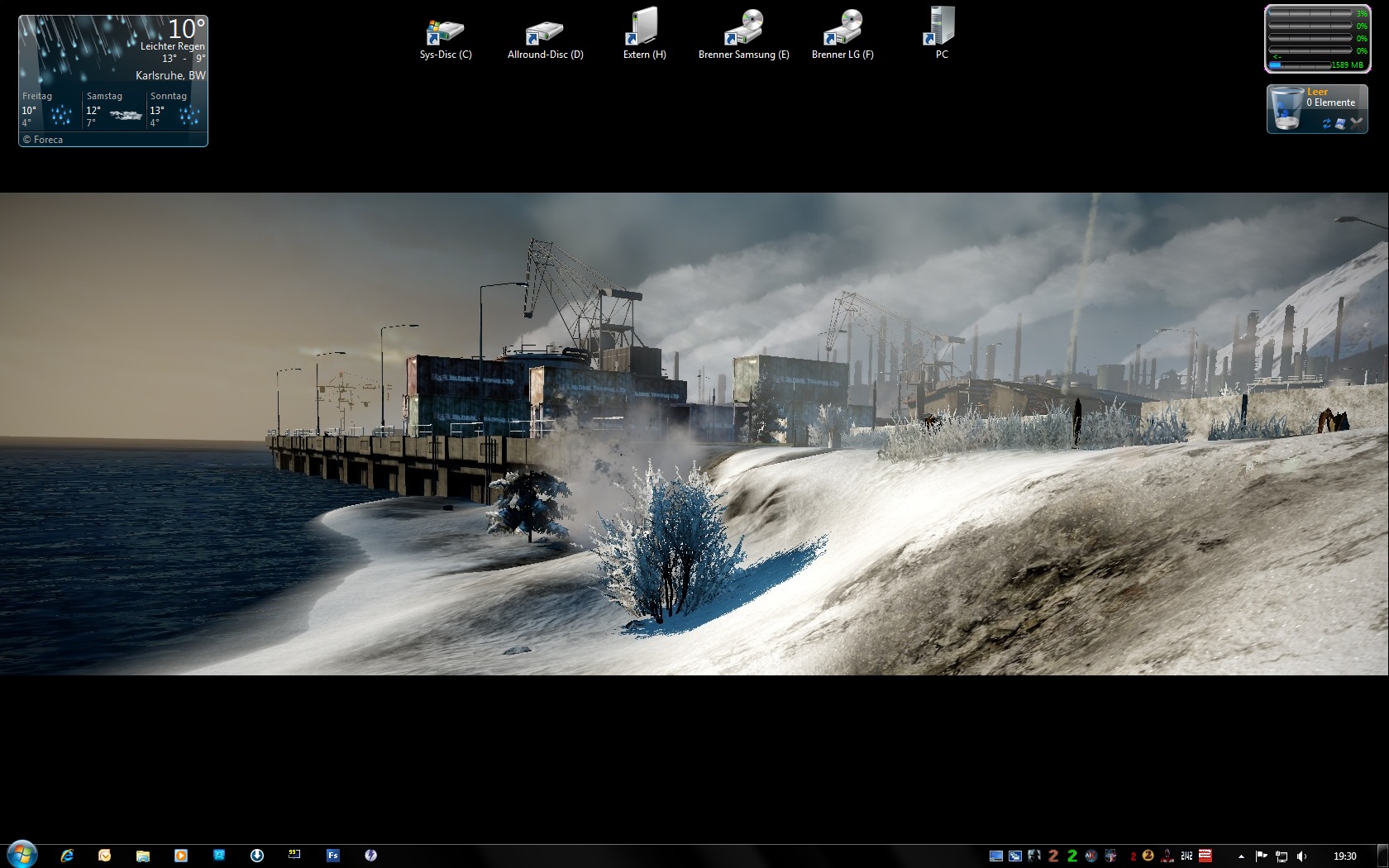Click the green '<-' arrow in the CPU gadget
The image size is (1389, 868).
(1277, 56)
